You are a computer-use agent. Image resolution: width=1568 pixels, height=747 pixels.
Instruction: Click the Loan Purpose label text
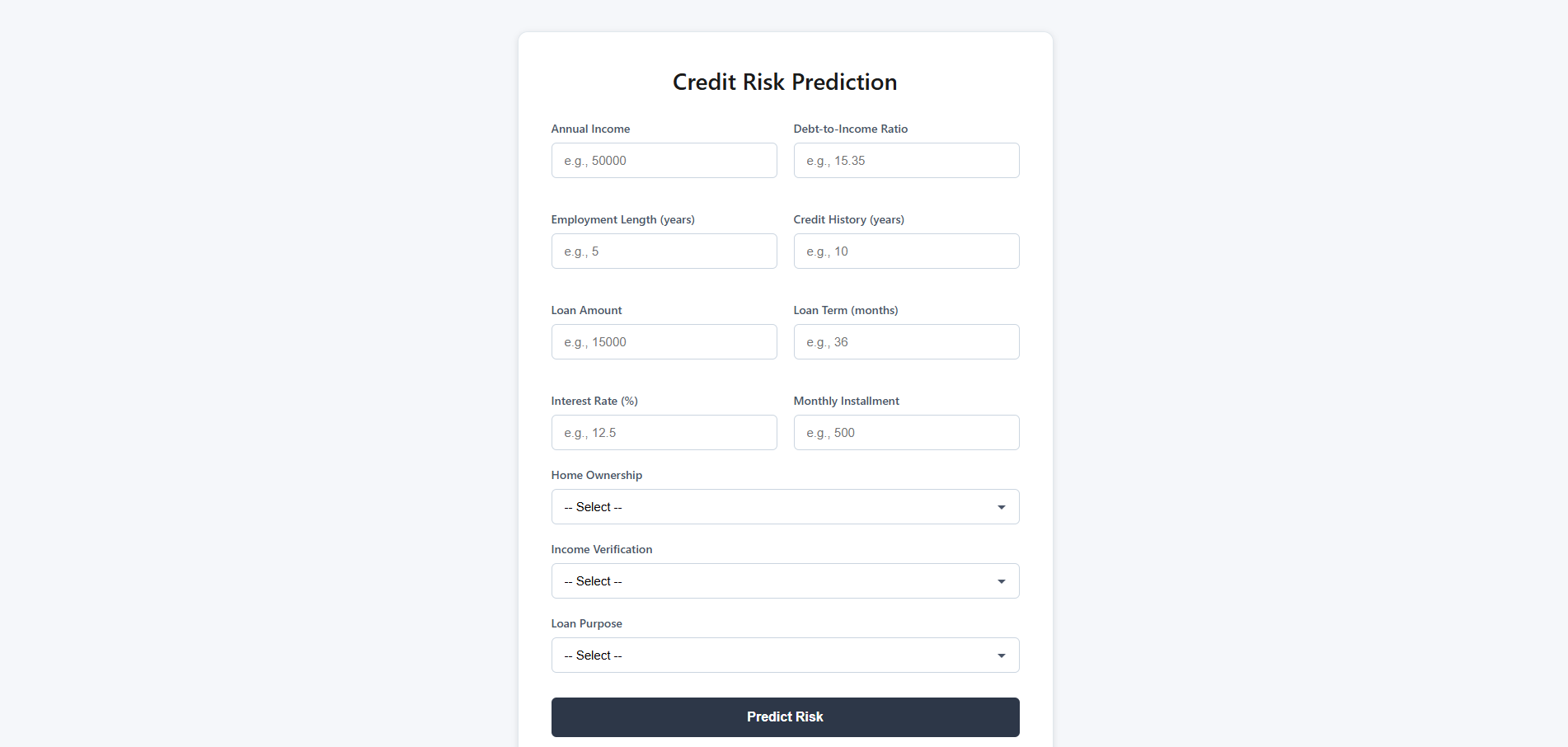point(586,623)
